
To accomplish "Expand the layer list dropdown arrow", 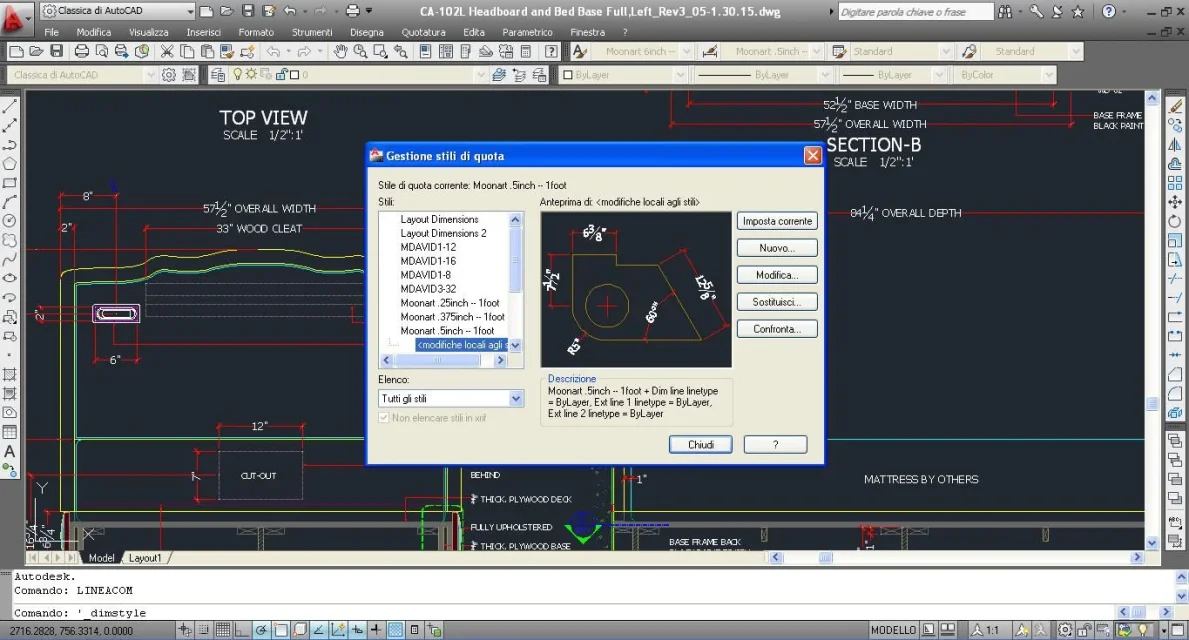I will click(480, 74).
